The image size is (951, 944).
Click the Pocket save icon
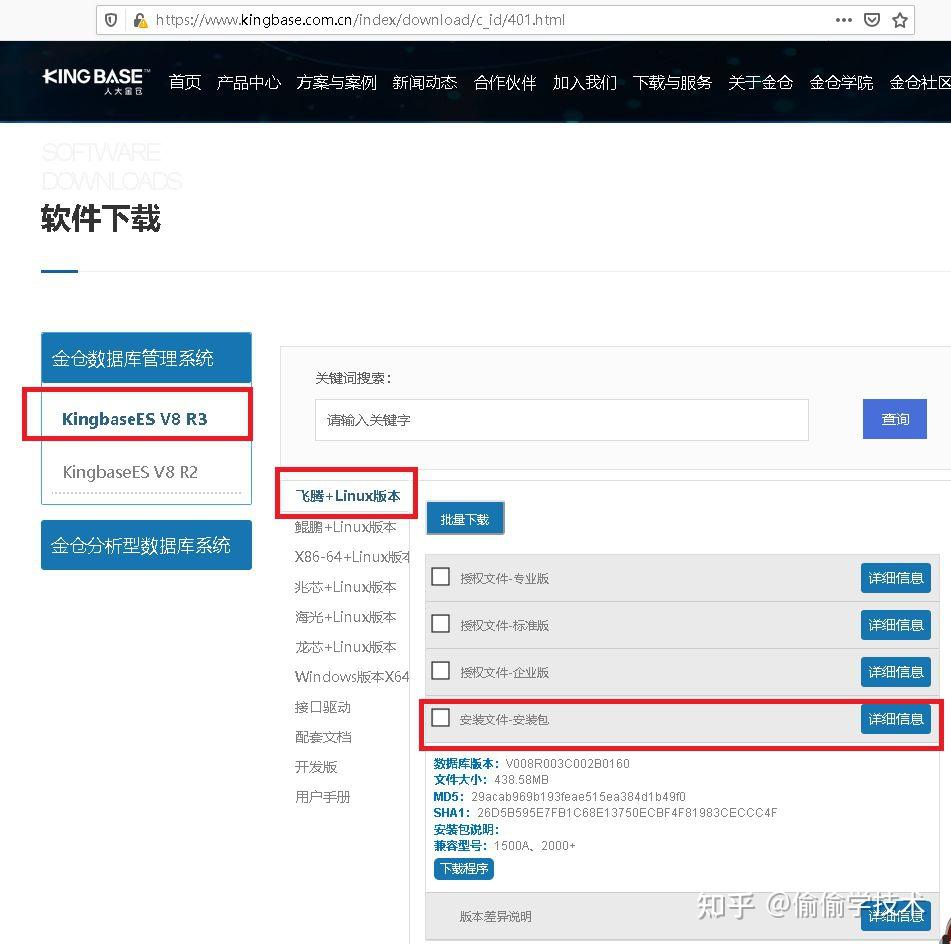(x=872, y=20)
